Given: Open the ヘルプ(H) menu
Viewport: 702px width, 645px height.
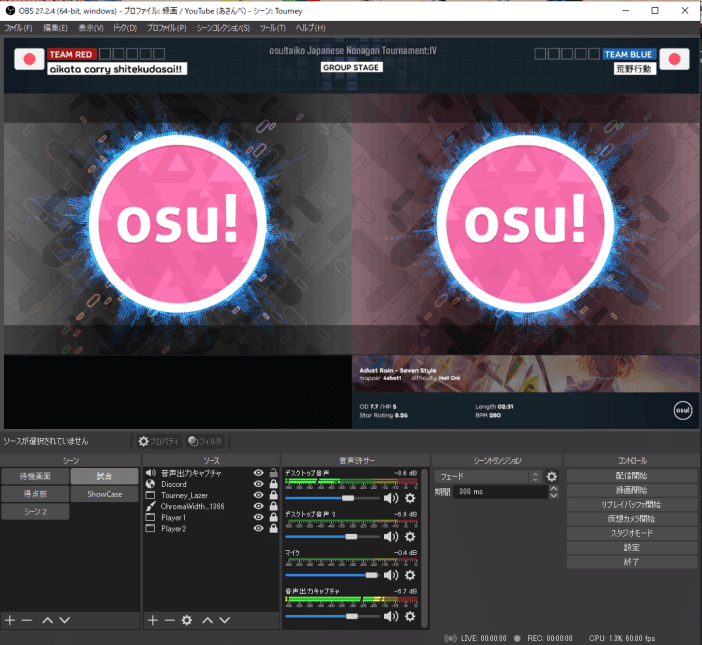Looking at the screenshot, I should [x=310, y=28].
